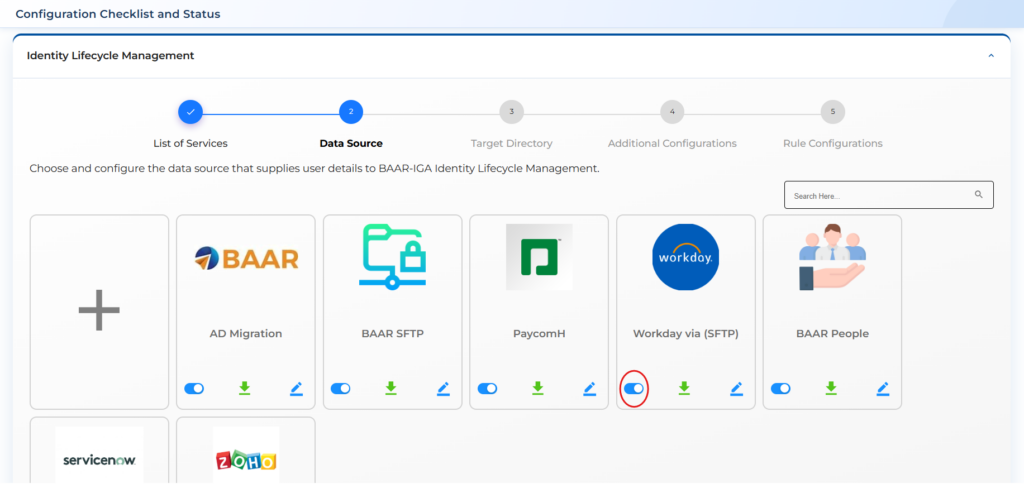
Task: Click the AD Migration card title
Action: click(x=246, y=334)
